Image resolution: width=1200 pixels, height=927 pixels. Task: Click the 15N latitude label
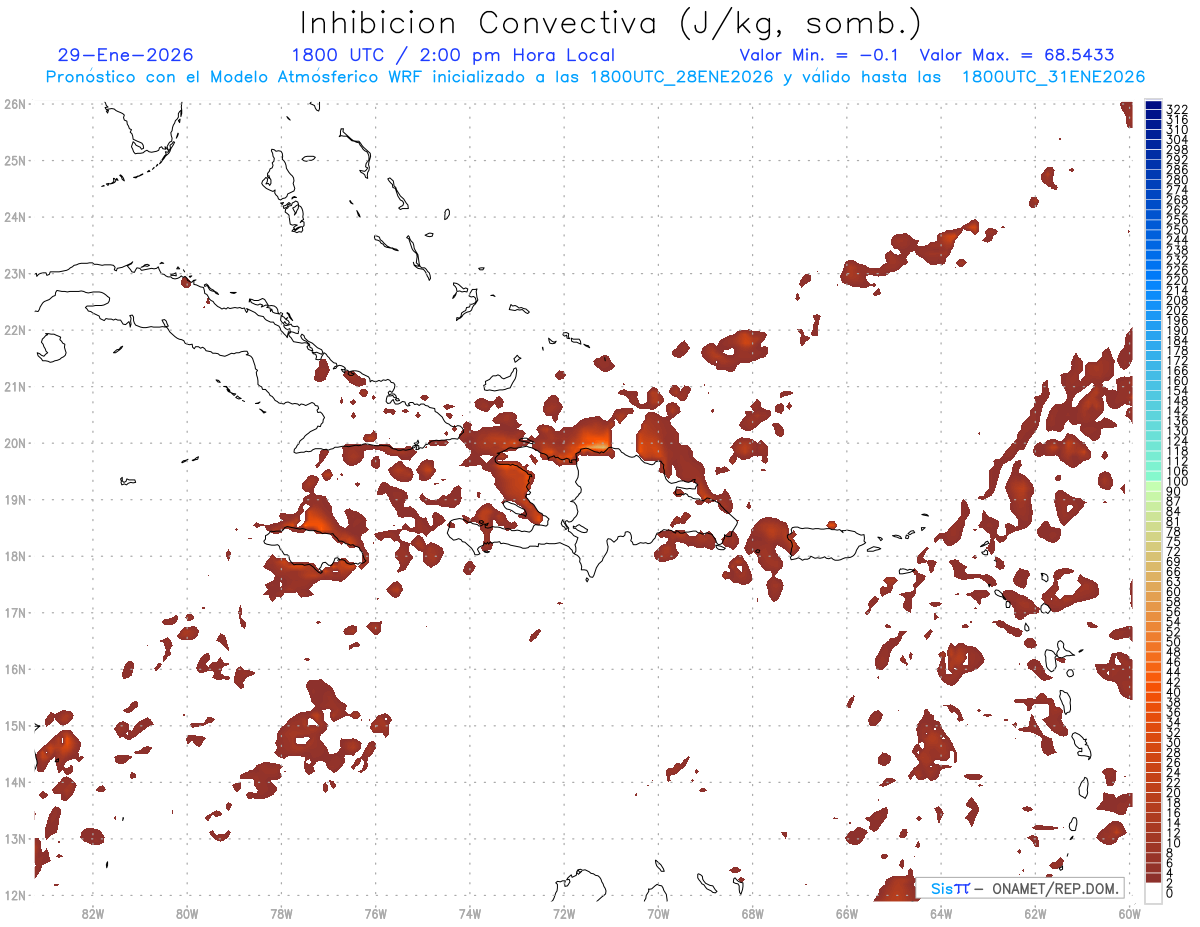point(14,725)
